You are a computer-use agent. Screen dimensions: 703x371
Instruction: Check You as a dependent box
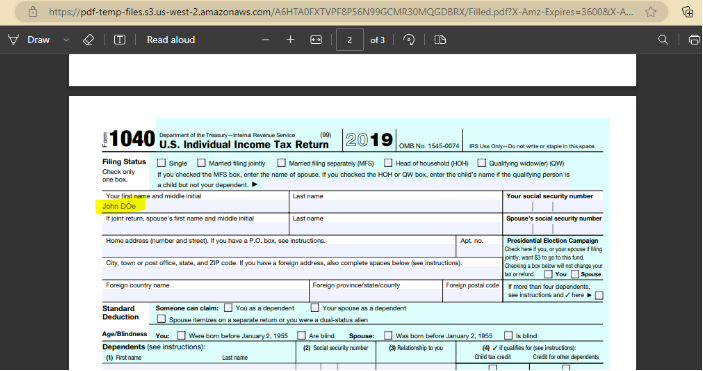[228, 308]
